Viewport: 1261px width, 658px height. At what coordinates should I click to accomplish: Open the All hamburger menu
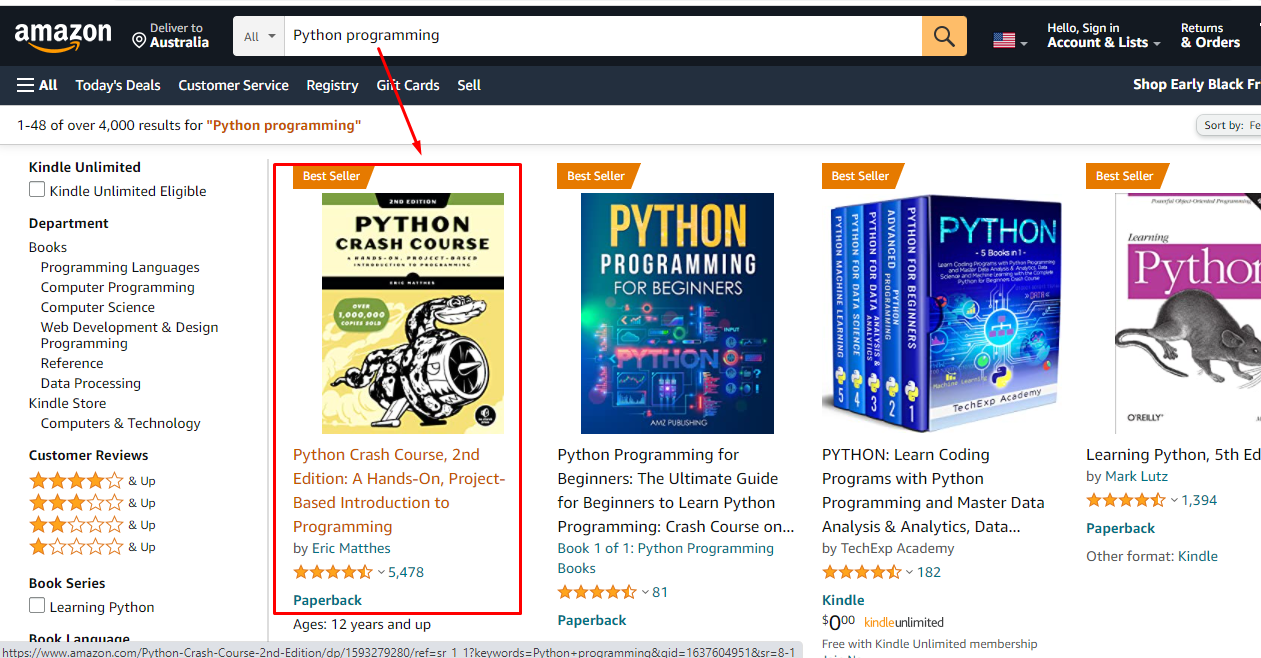pyautogui.click(x=37, y=85)
